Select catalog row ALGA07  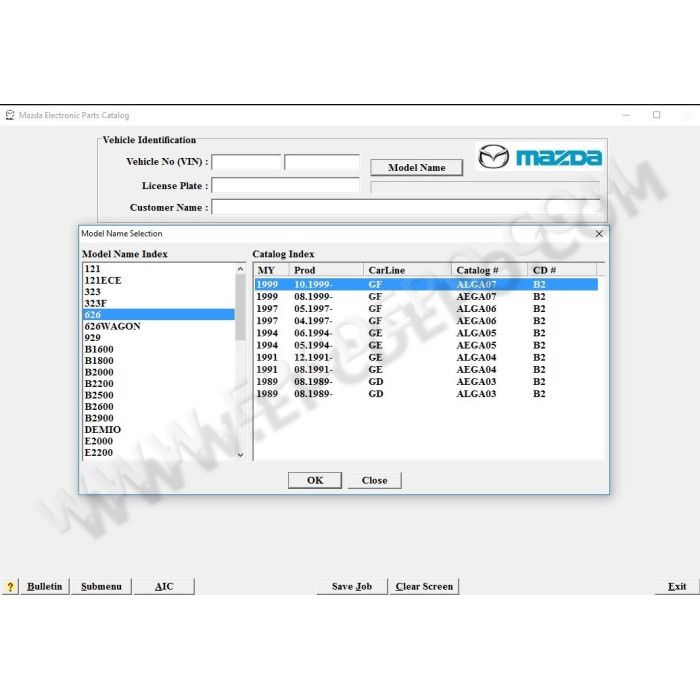(426, 284)
